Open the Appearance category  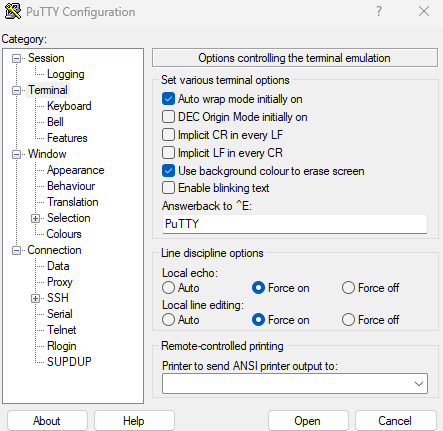tap(76, 170)
